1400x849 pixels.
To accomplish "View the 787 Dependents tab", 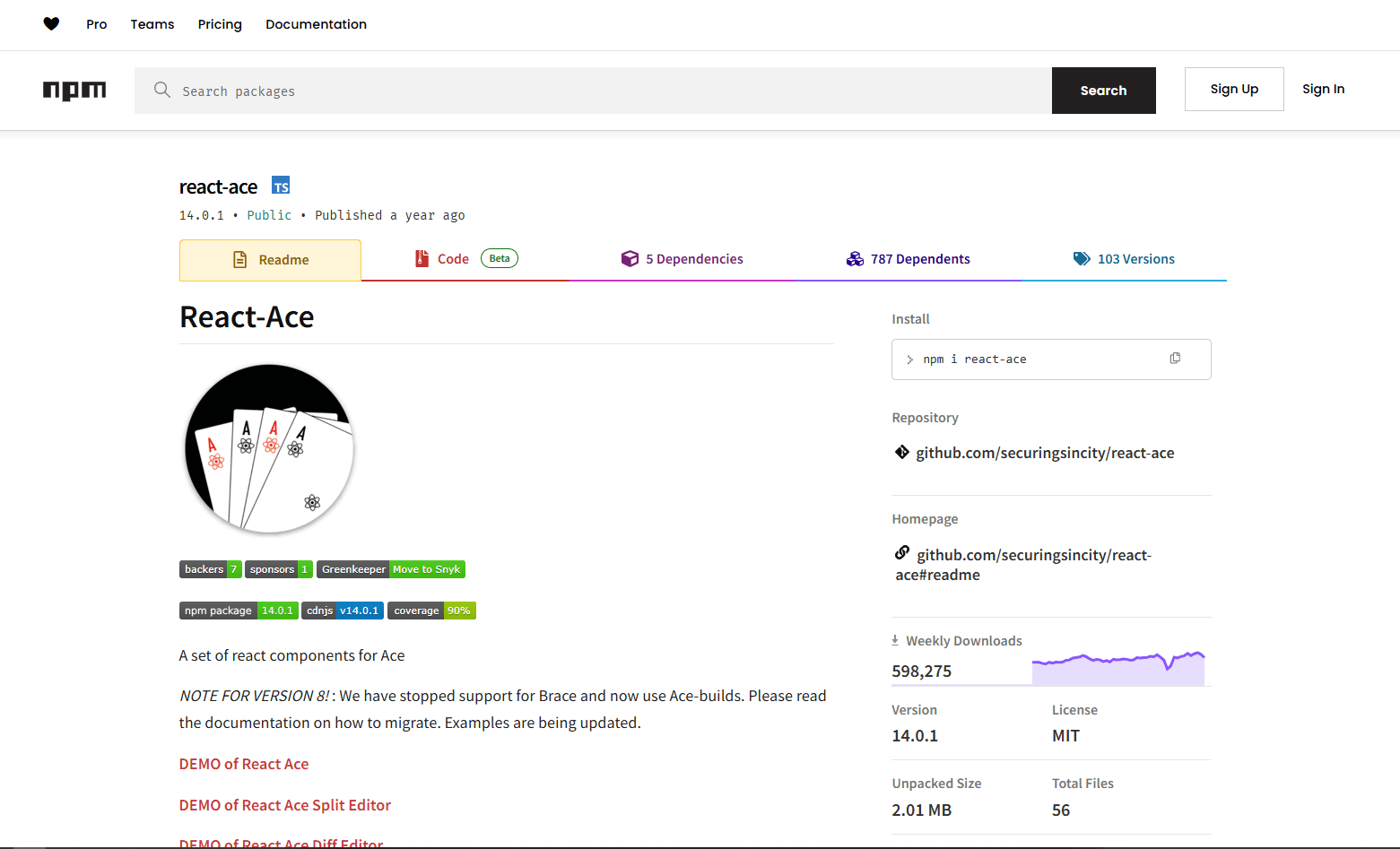I will 908,258.
